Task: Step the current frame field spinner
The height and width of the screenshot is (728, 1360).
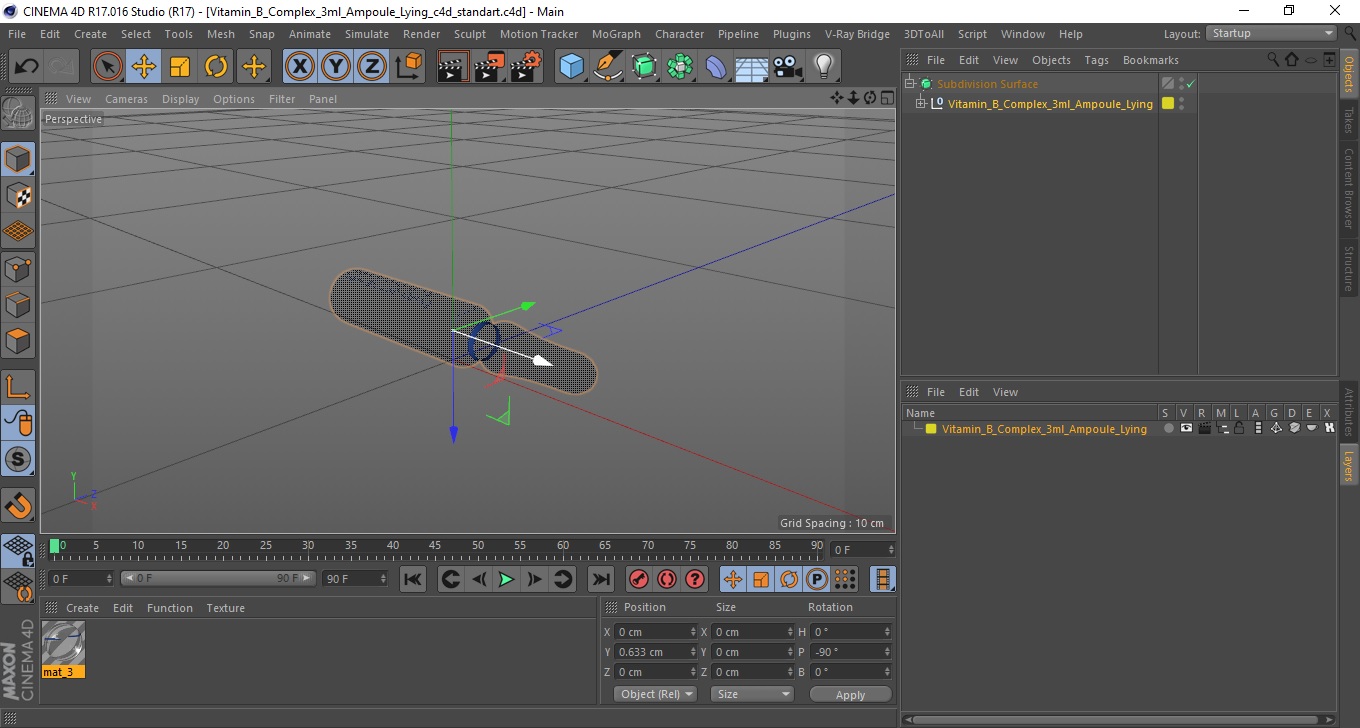Action: click(890, 550)
